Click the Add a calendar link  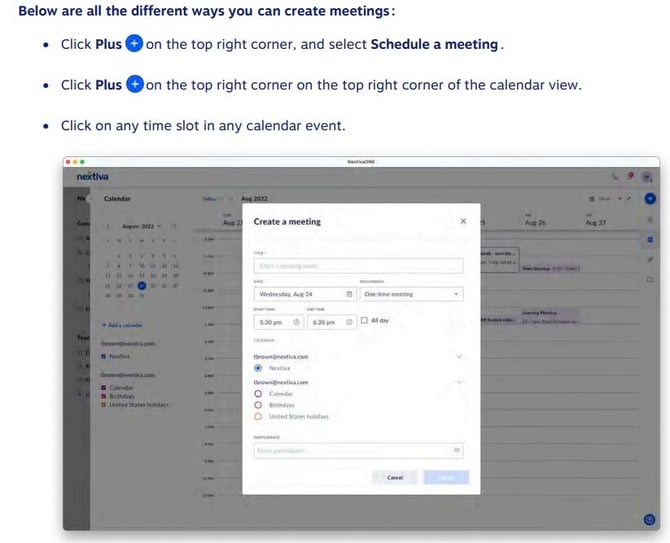[x=122, y=325]
